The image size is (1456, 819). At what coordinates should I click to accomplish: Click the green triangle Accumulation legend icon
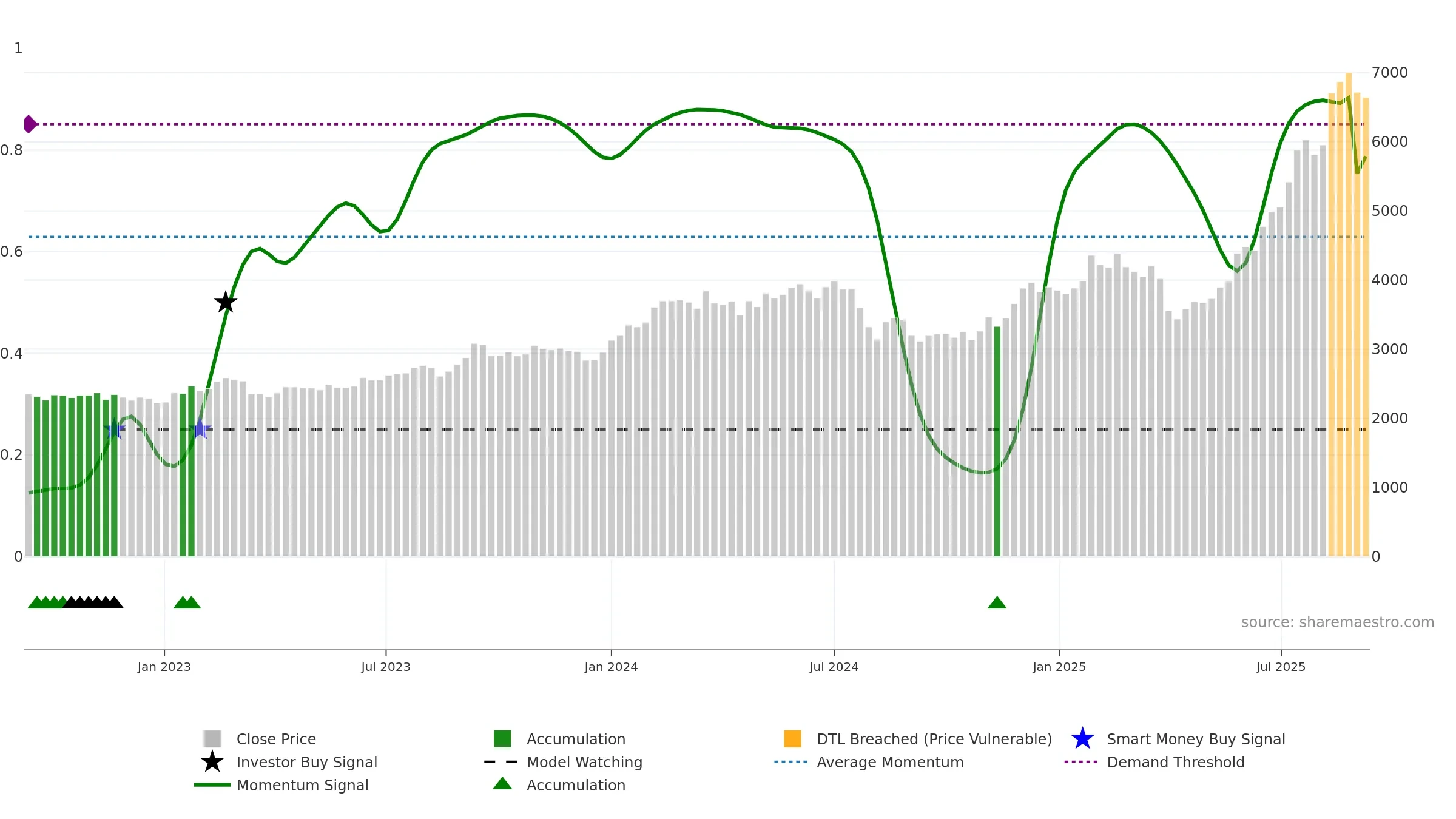[502, 784]
